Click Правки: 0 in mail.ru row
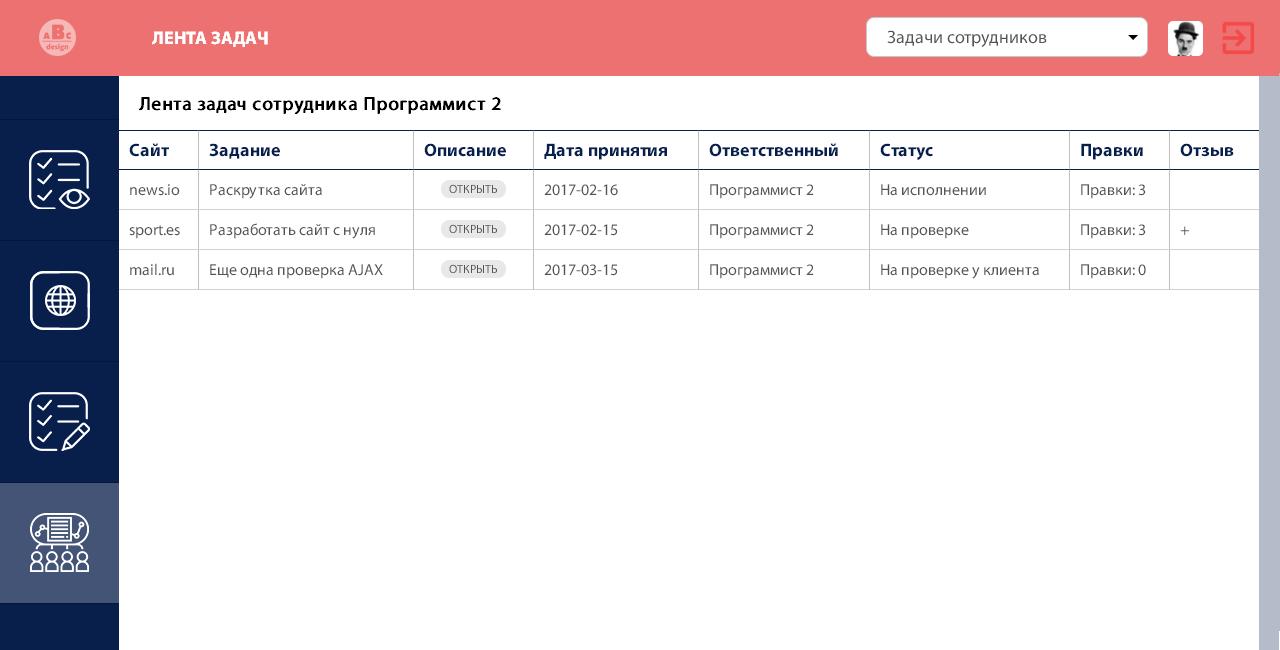This screenshot has width=1280, height=650. pyautogui.click(x=1113, y=270)
